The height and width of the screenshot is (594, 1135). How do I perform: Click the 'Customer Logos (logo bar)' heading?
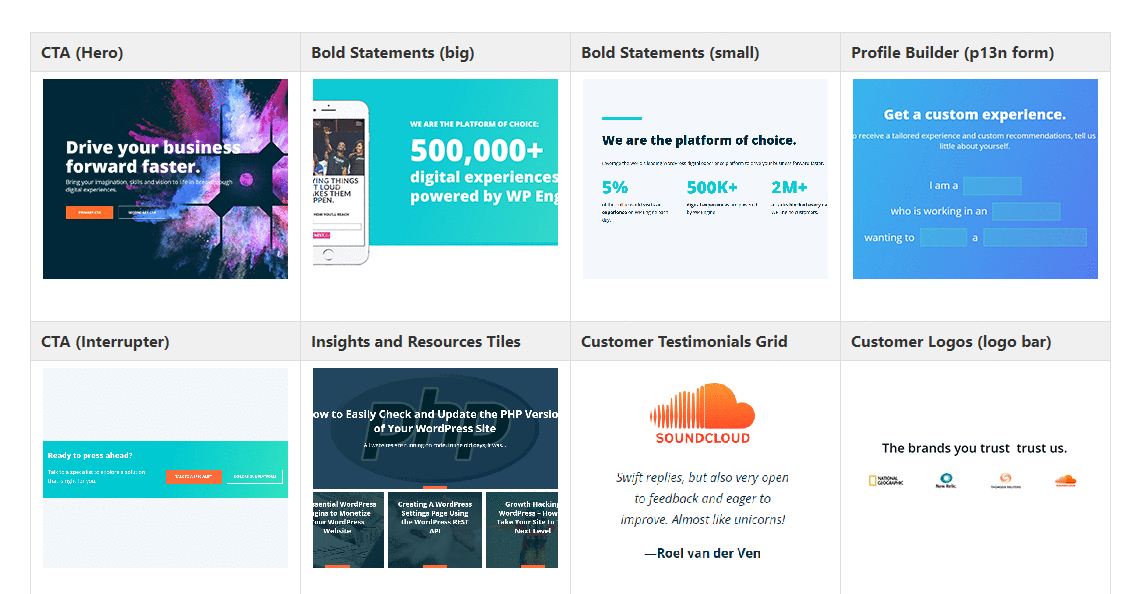[950, 341]
